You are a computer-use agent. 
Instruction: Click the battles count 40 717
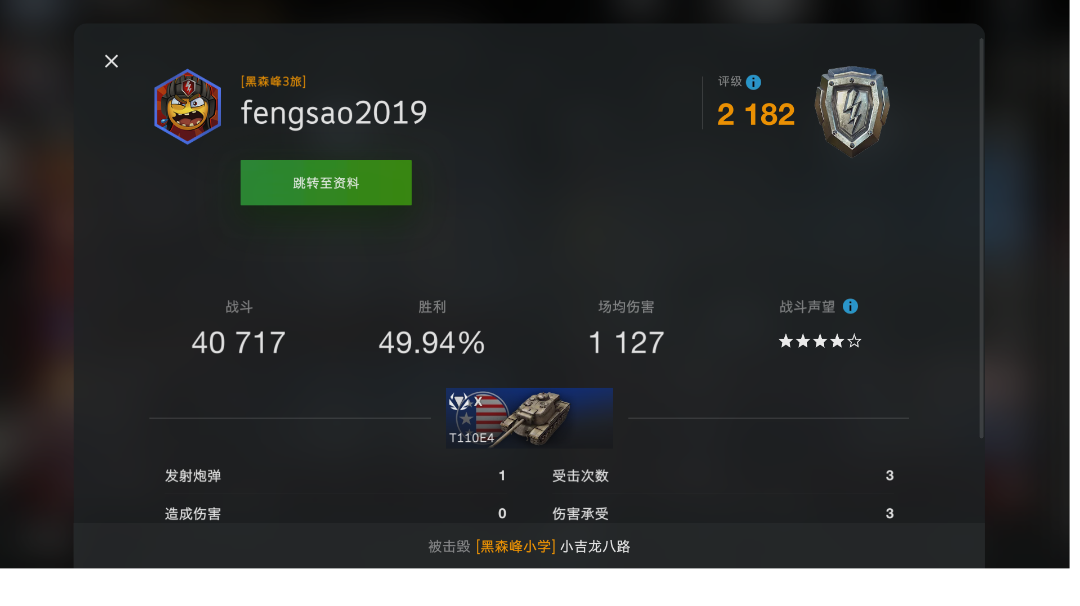coord(238,342)
